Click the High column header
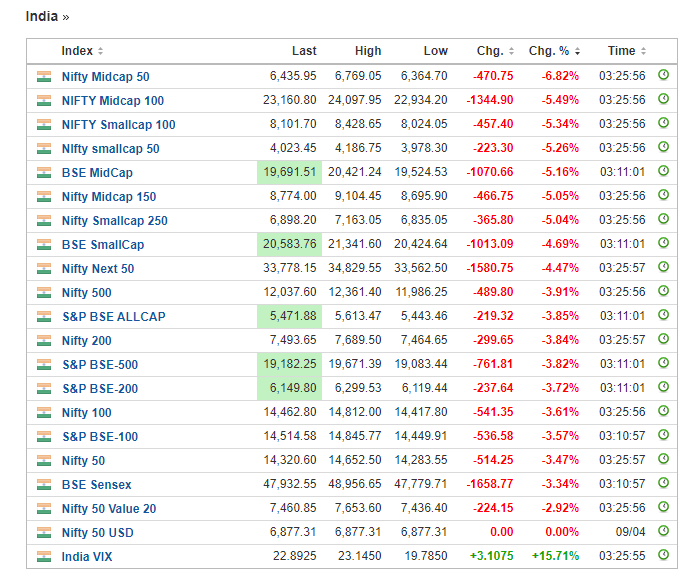 pyautogui.click(x=368, y=51)
